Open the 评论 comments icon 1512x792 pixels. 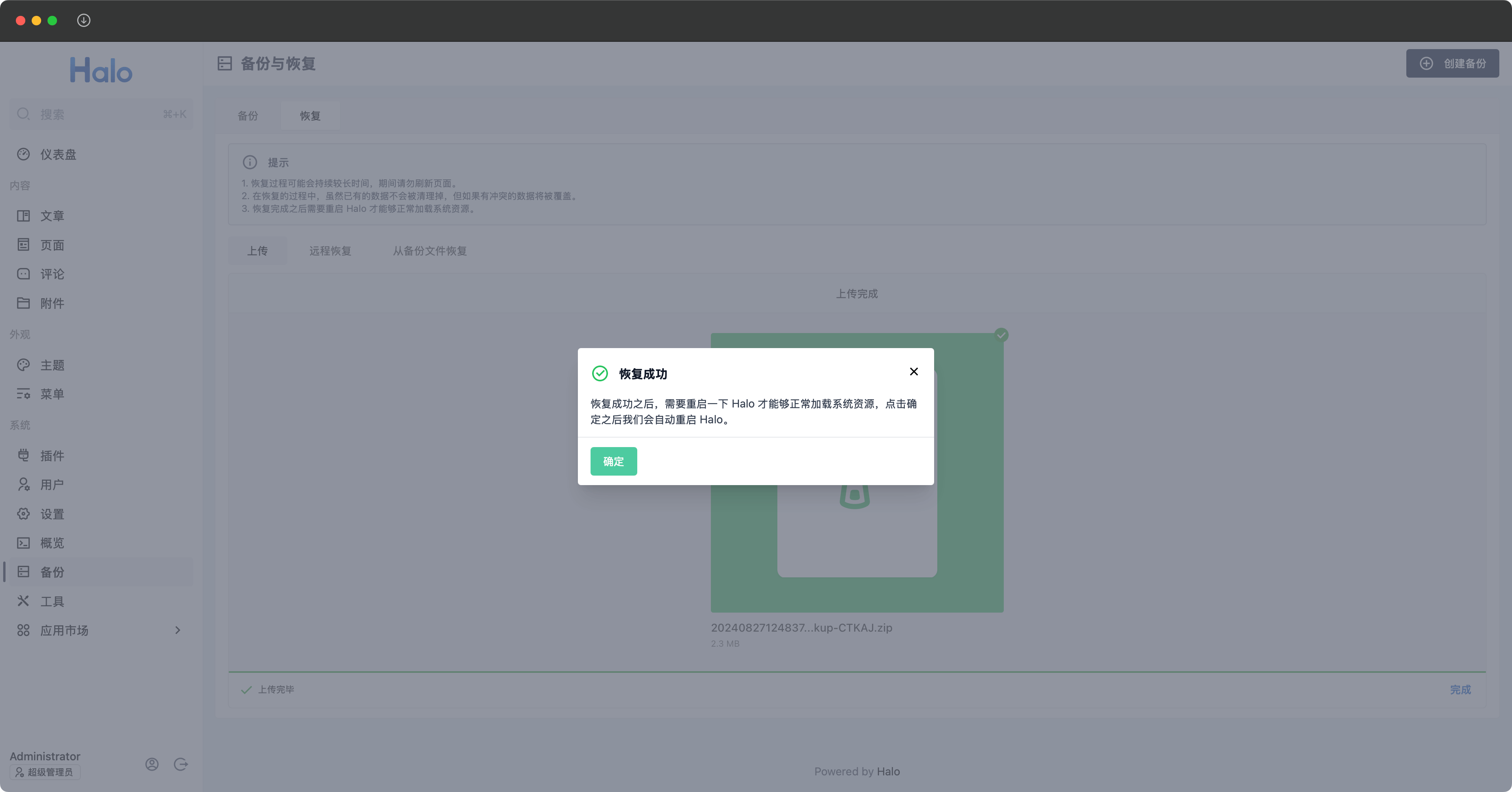(23, 274)
